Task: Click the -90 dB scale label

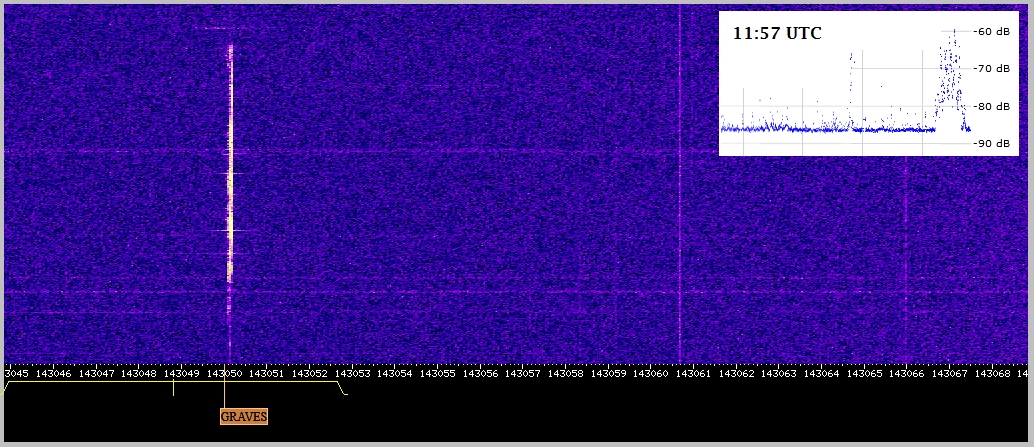Action: (x=993, y=144)
